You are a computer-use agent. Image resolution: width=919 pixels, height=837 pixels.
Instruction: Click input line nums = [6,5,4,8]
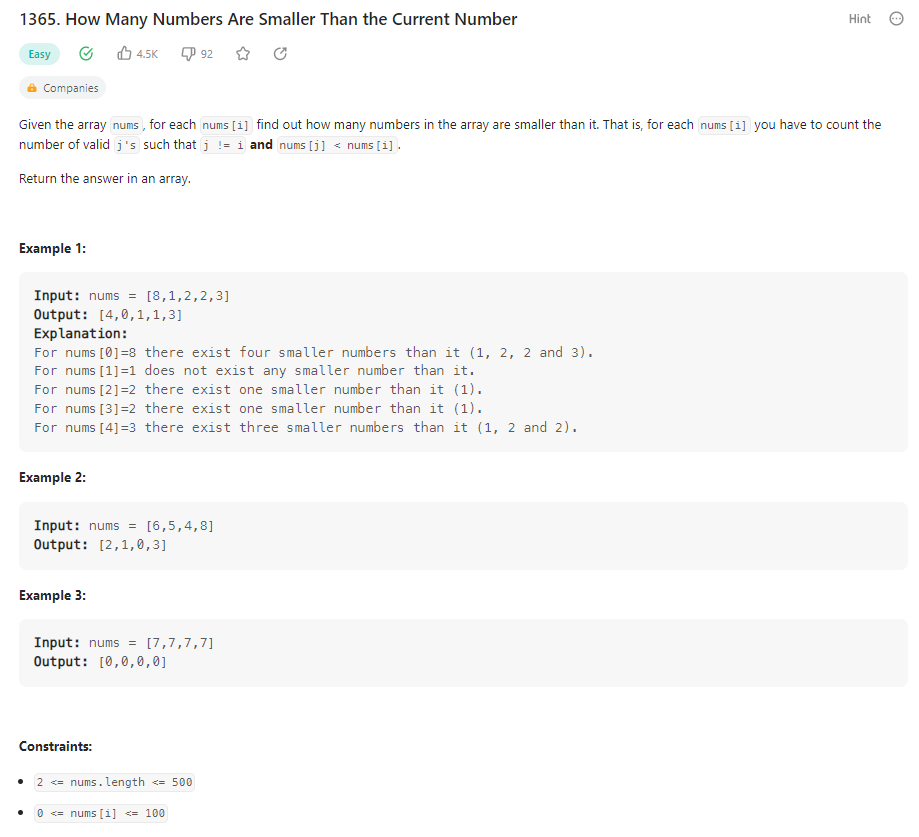click(x=124, y=526)
